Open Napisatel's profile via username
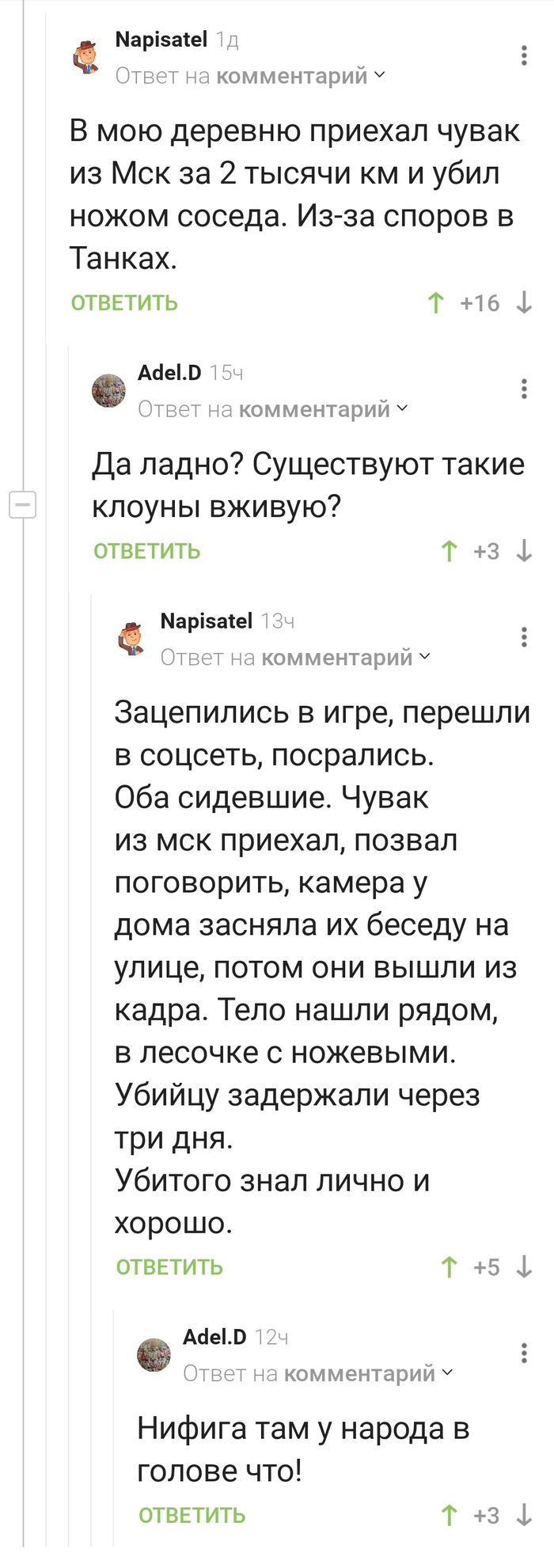Image resolution: width=554 pixels, height=1568 pixels. 162,38
